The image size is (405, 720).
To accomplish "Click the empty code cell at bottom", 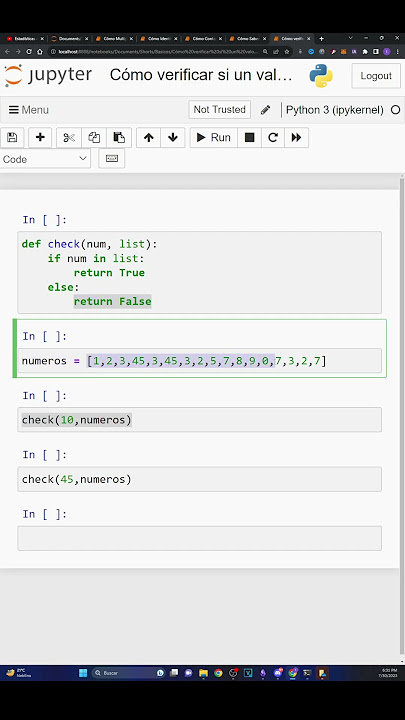I will pos(199,538).
